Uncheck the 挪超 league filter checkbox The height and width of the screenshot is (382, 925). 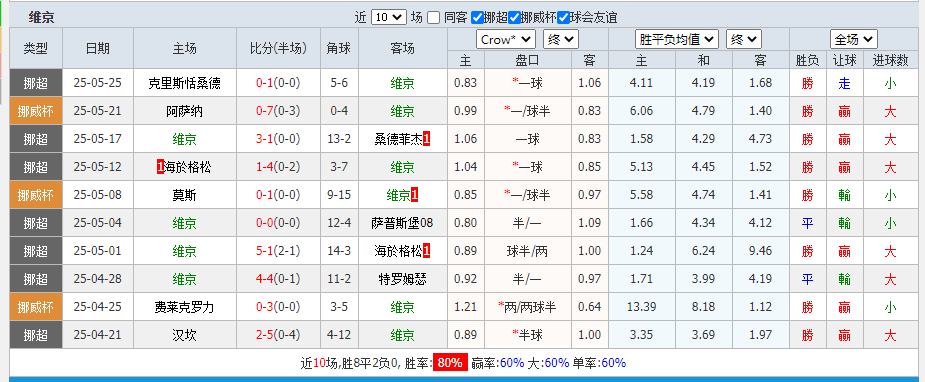[477, 18]
